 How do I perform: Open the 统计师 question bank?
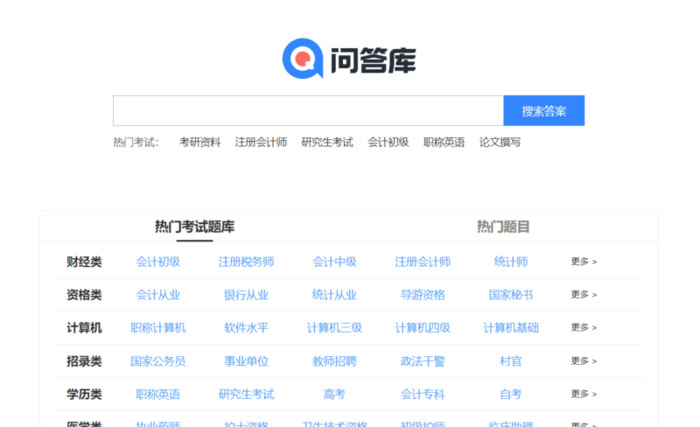(x=511, y=262)
